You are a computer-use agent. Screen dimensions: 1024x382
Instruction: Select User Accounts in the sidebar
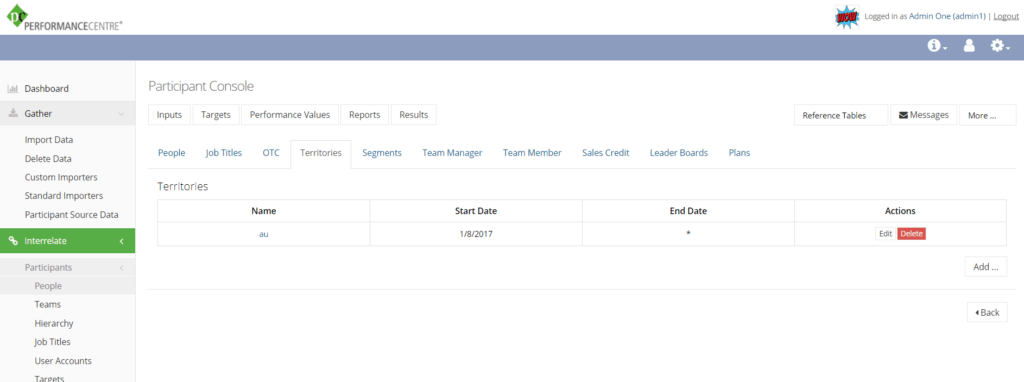(x=63, y=360)
